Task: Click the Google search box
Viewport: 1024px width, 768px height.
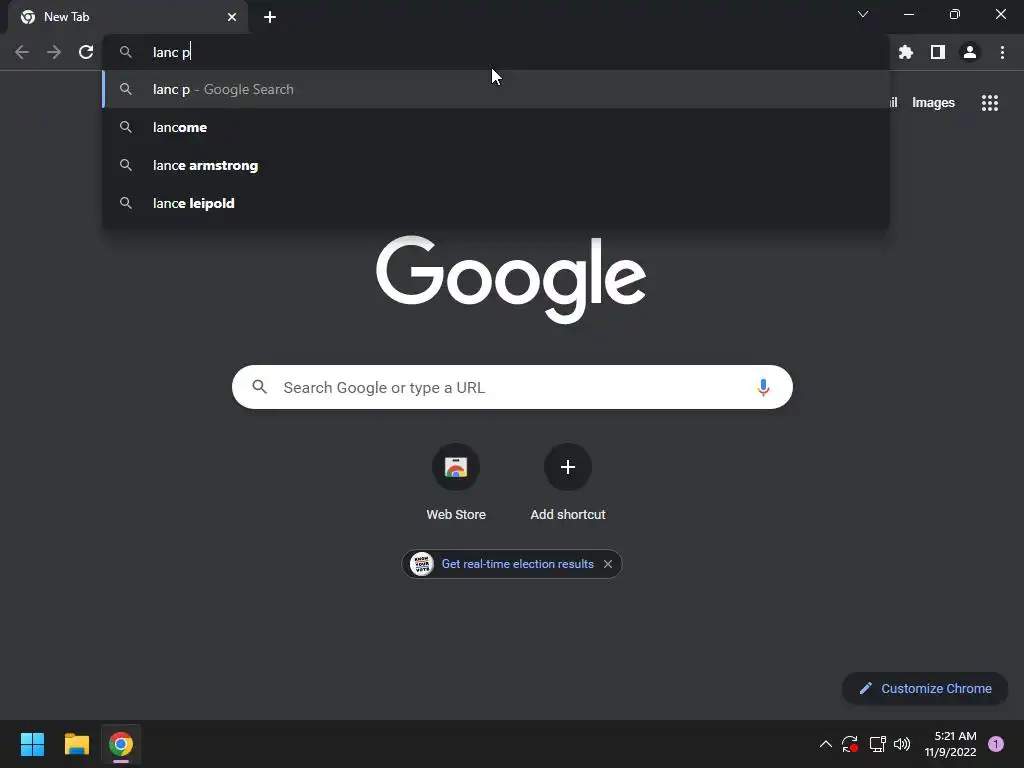Action: [512, 387]
